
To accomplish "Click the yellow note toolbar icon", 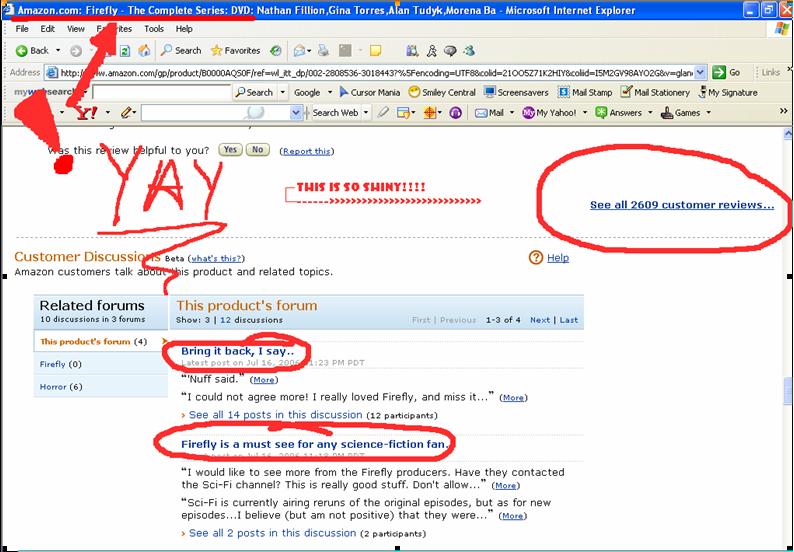I will coord(375,51).
